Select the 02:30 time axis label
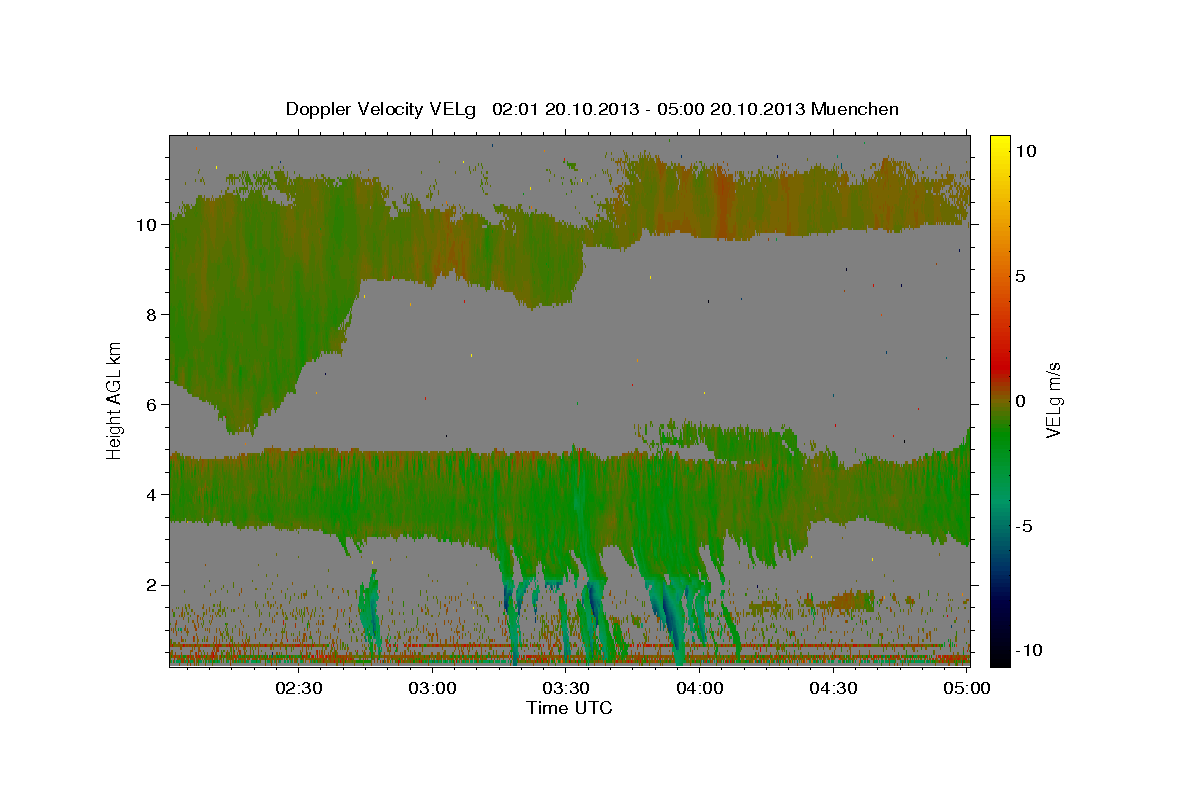This screenshot has height=800, width=1200. [x=299, y=688]
